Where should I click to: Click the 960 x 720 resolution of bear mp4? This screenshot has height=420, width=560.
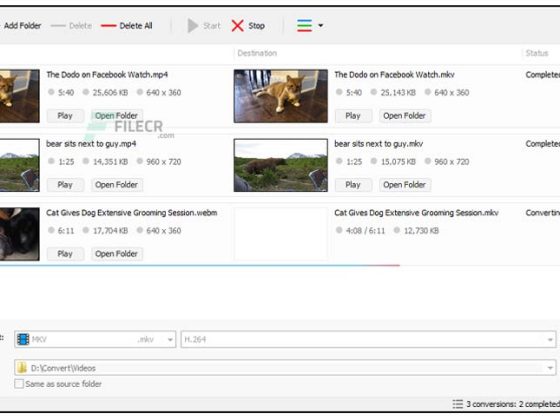[x=164, y=161]
